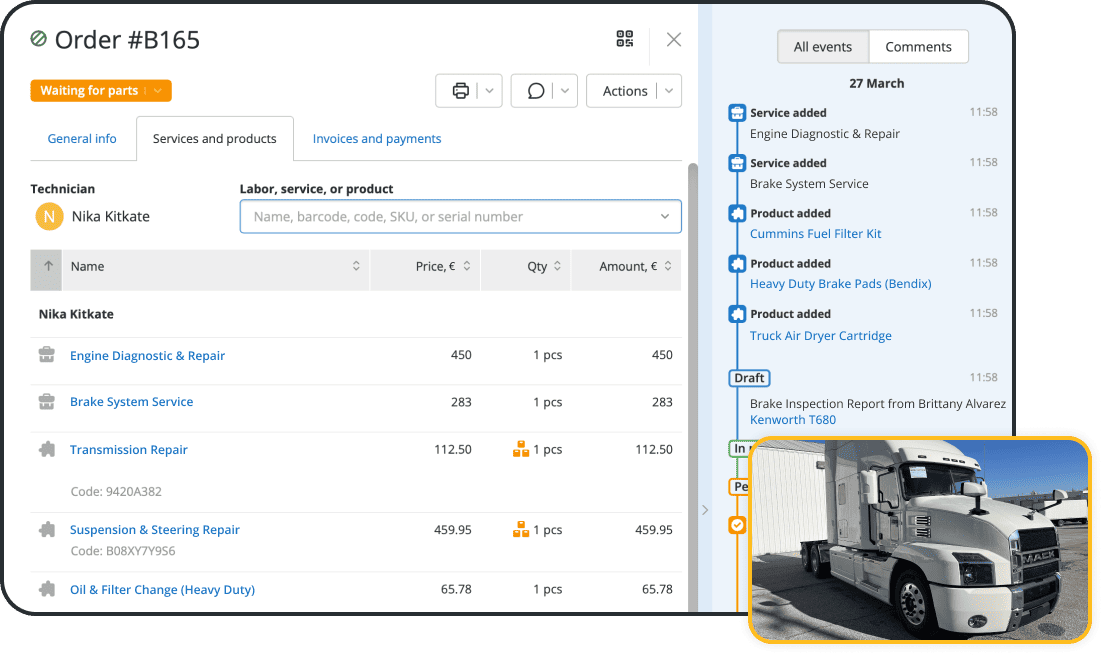
Task: Open the QR code scanner icon
Action: 624,39
